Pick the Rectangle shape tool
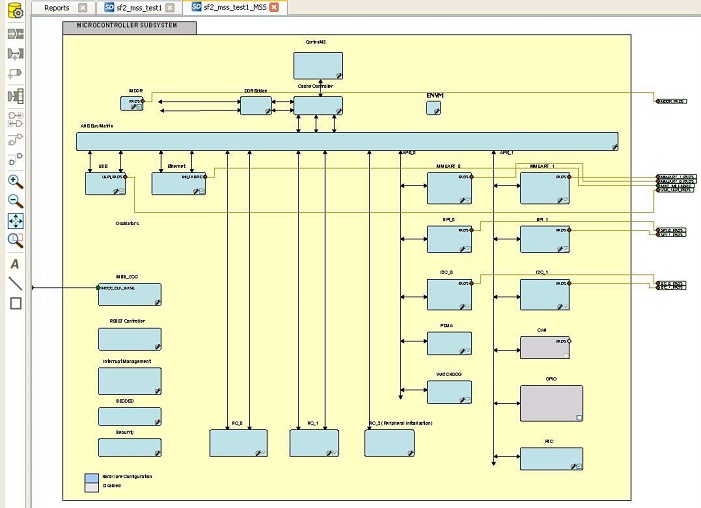Image resolution: width=701 pixels, height=508 pixels. point(15,303)
